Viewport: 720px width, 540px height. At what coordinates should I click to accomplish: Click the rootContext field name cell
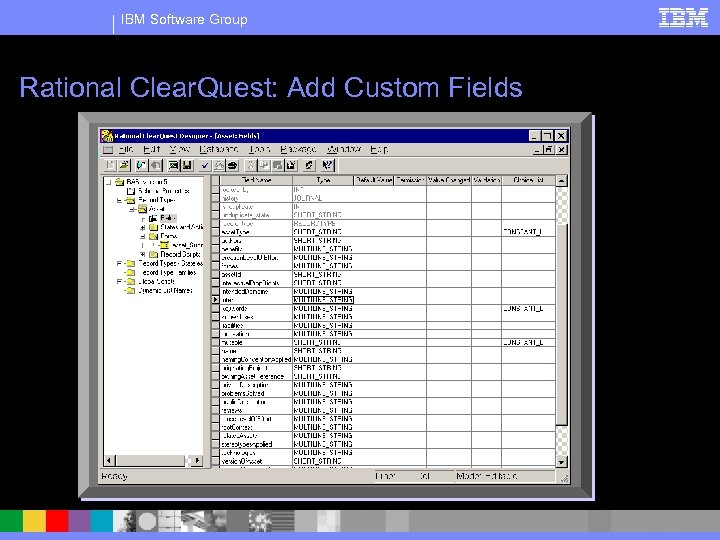256,428
